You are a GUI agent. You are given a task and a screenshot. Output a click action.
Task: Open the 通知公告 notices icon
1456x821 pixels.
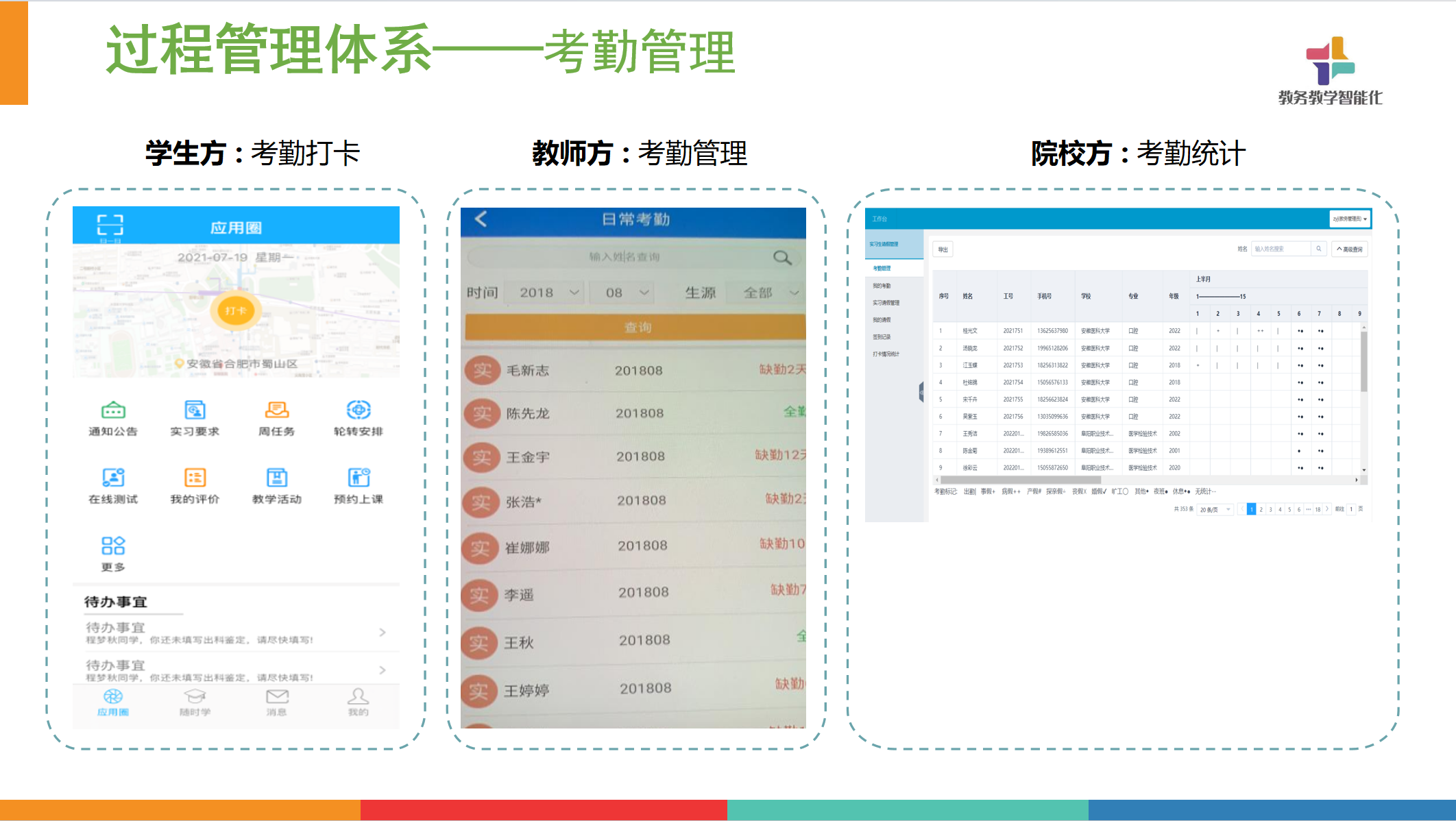click(x=113, y=410)
